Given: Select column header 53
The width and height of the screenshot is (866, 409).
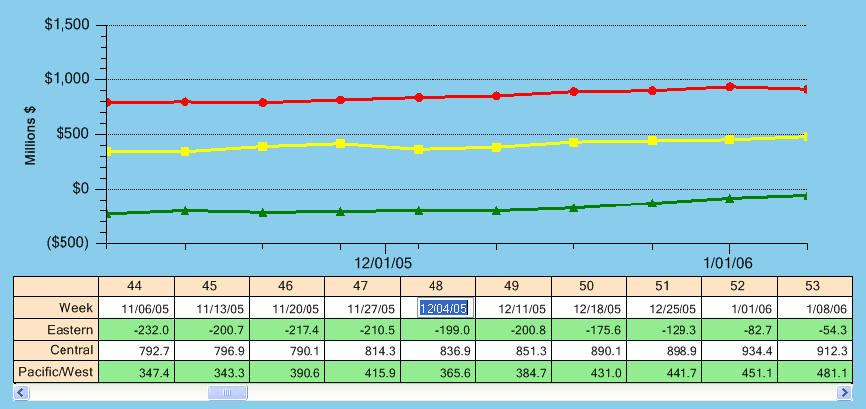Looking at the screenshot, I should click(x=817, y=286).
